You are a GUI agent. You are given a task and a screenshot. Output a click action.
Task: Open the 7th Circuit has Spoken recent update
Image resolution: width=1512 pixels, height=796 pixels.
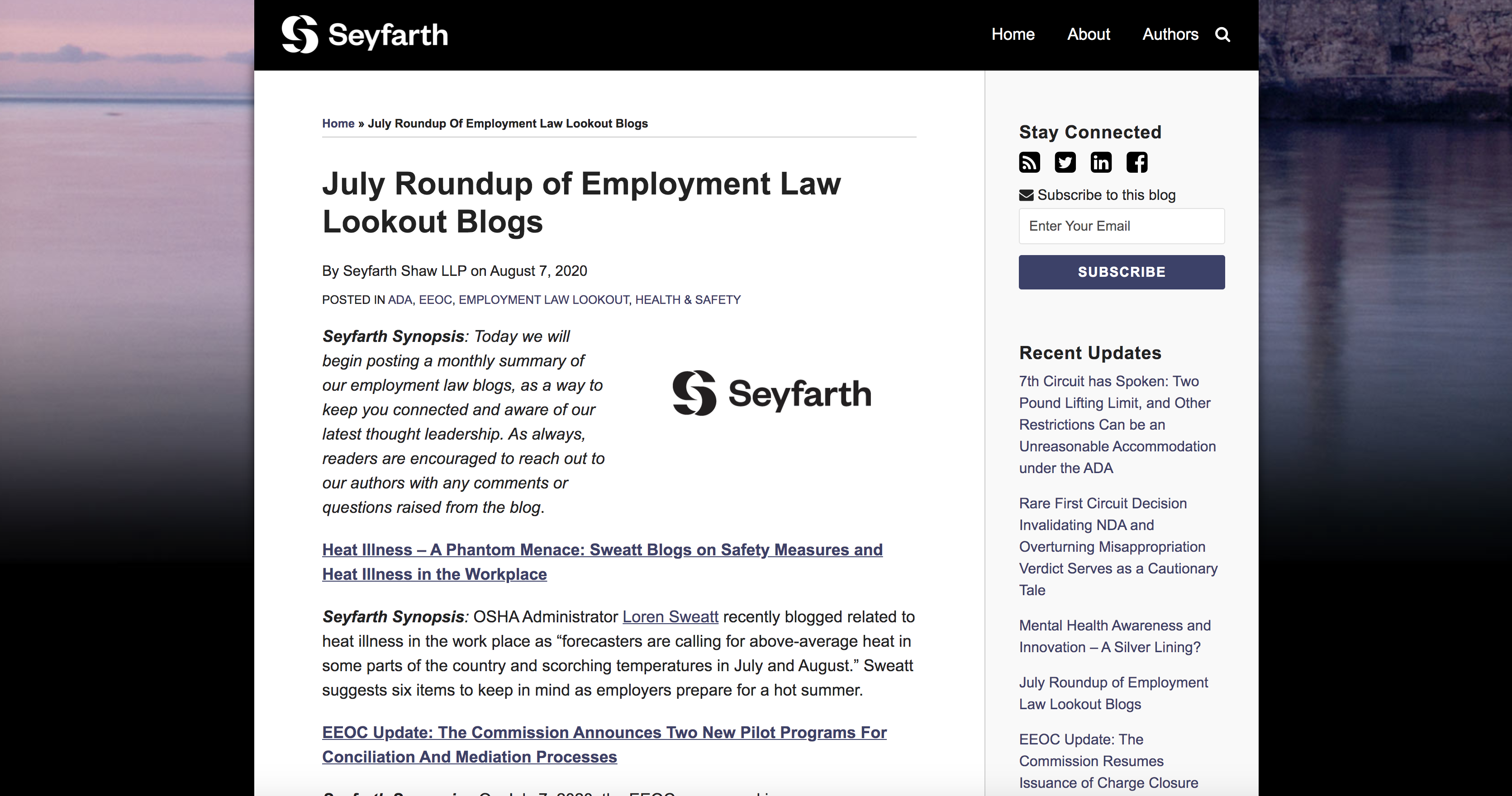tap(1117, 425)
